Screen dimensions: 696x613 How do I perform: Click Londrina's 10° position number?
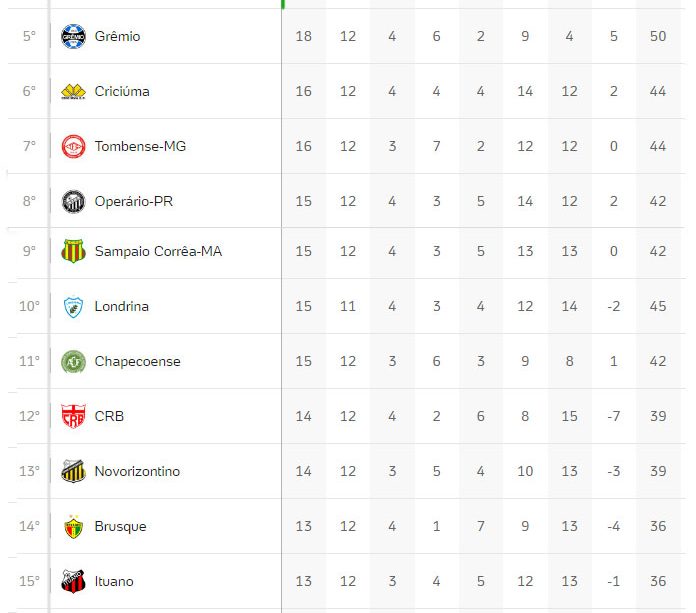(x=29, y=306)
